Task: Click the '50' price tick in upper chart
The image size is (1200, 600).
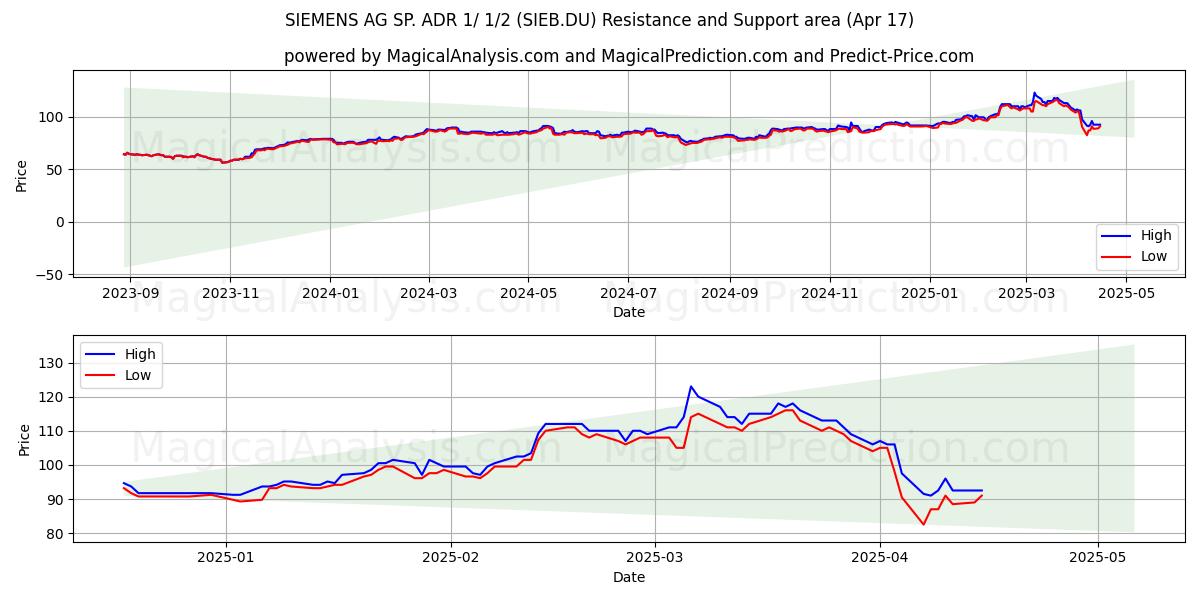Action: [58, 170]
